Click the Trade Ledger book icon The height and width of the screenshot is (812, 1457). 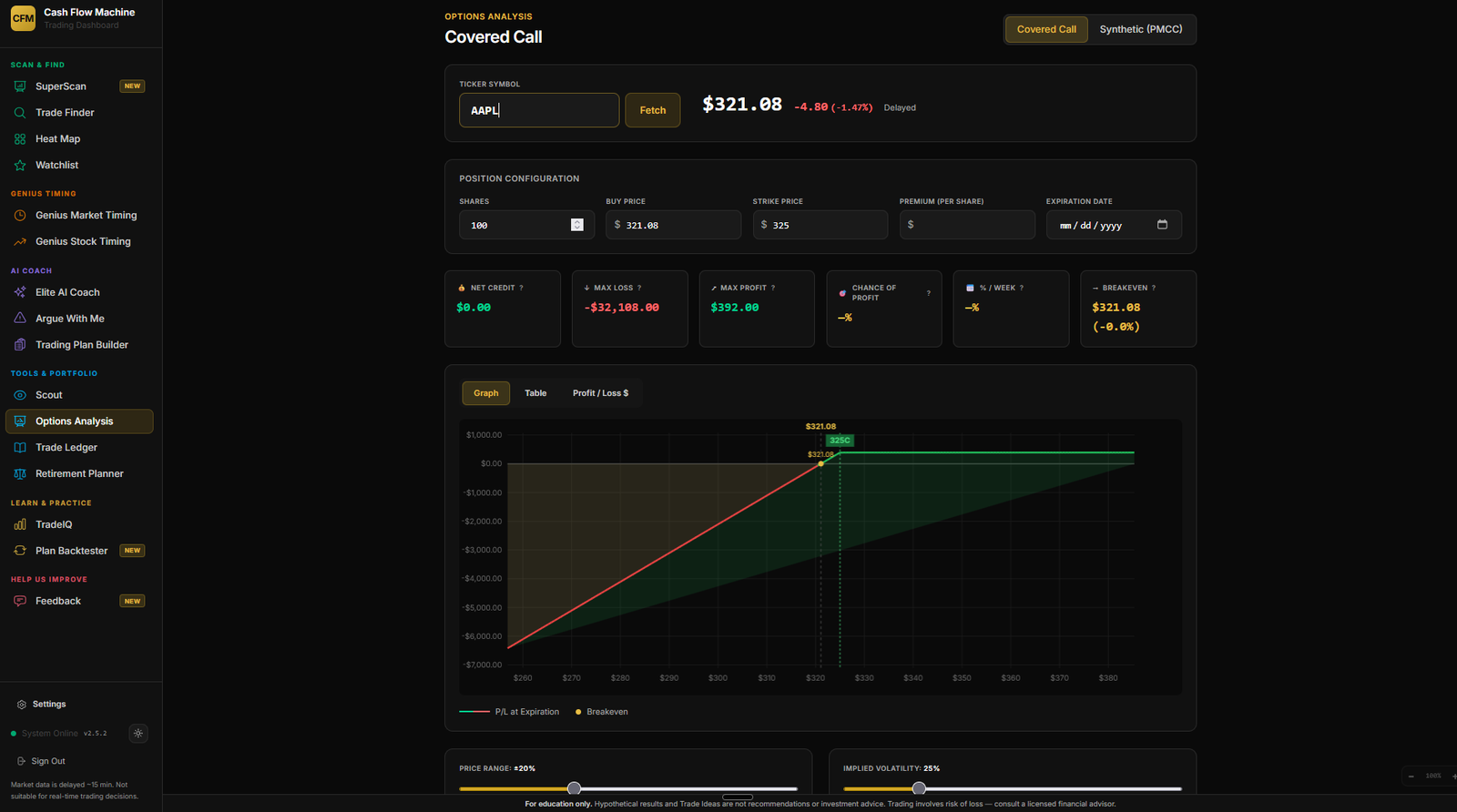[x=20, y=448]
